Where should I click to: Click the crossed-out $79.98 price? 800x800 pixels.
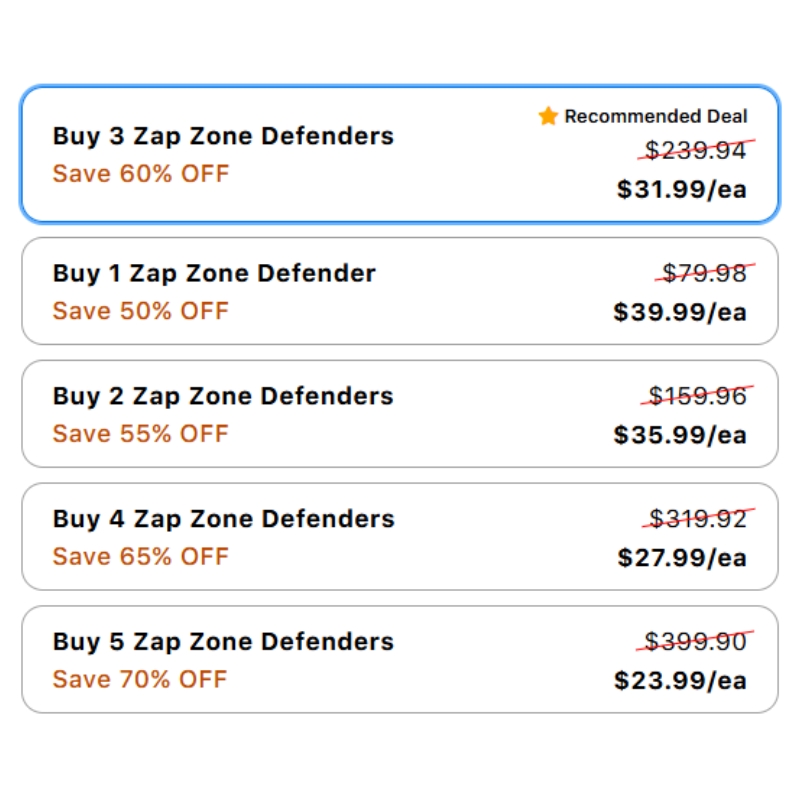[x=706, y=274]
